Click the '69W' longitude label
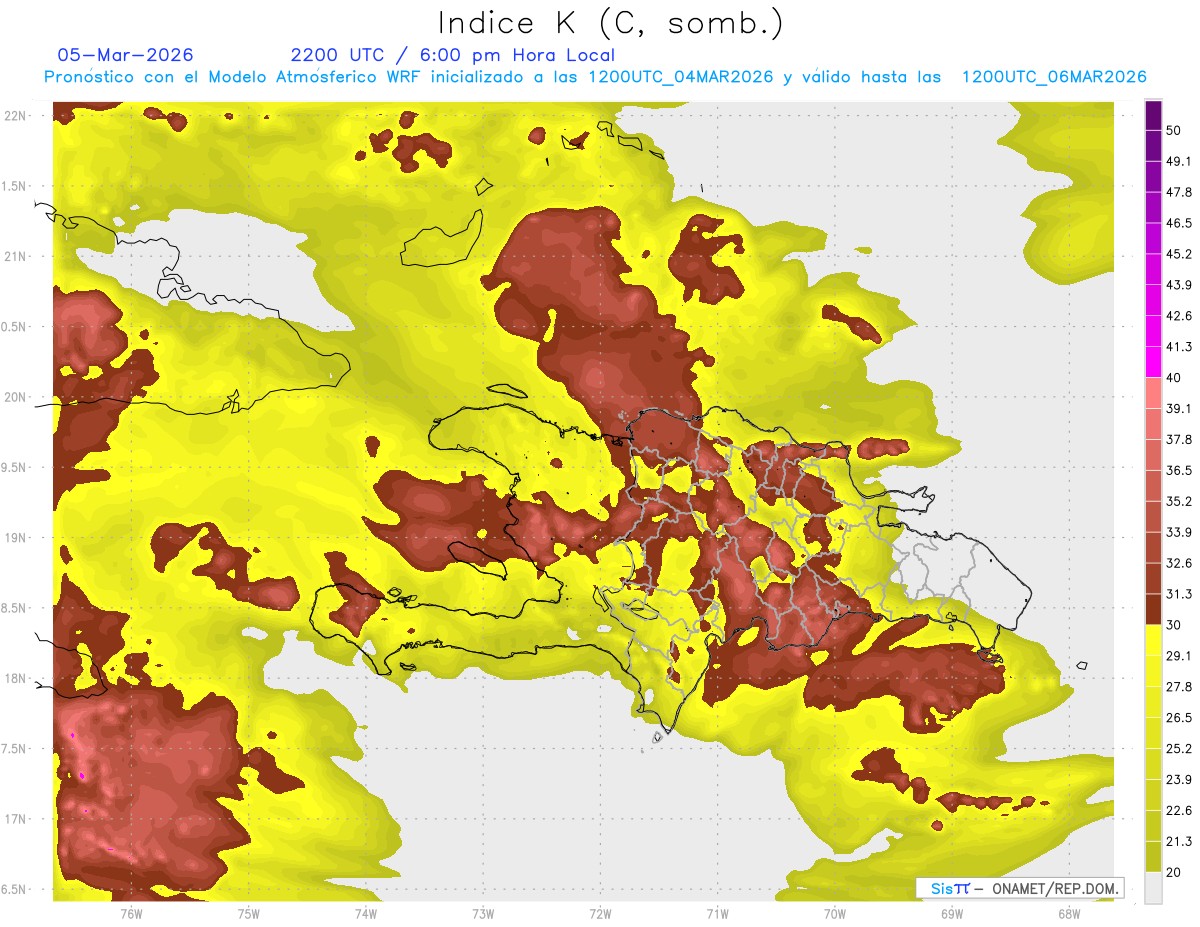1200x927 pixels. [952, 914]
